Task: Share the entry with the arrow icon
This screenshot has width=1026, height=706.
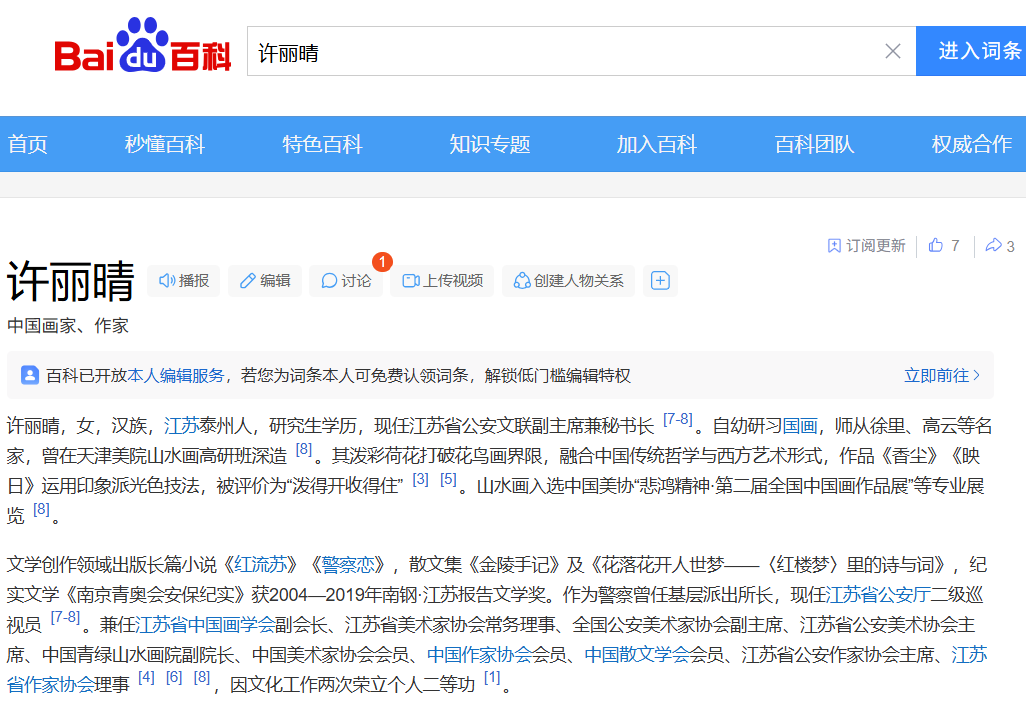Action: [993, 245]
